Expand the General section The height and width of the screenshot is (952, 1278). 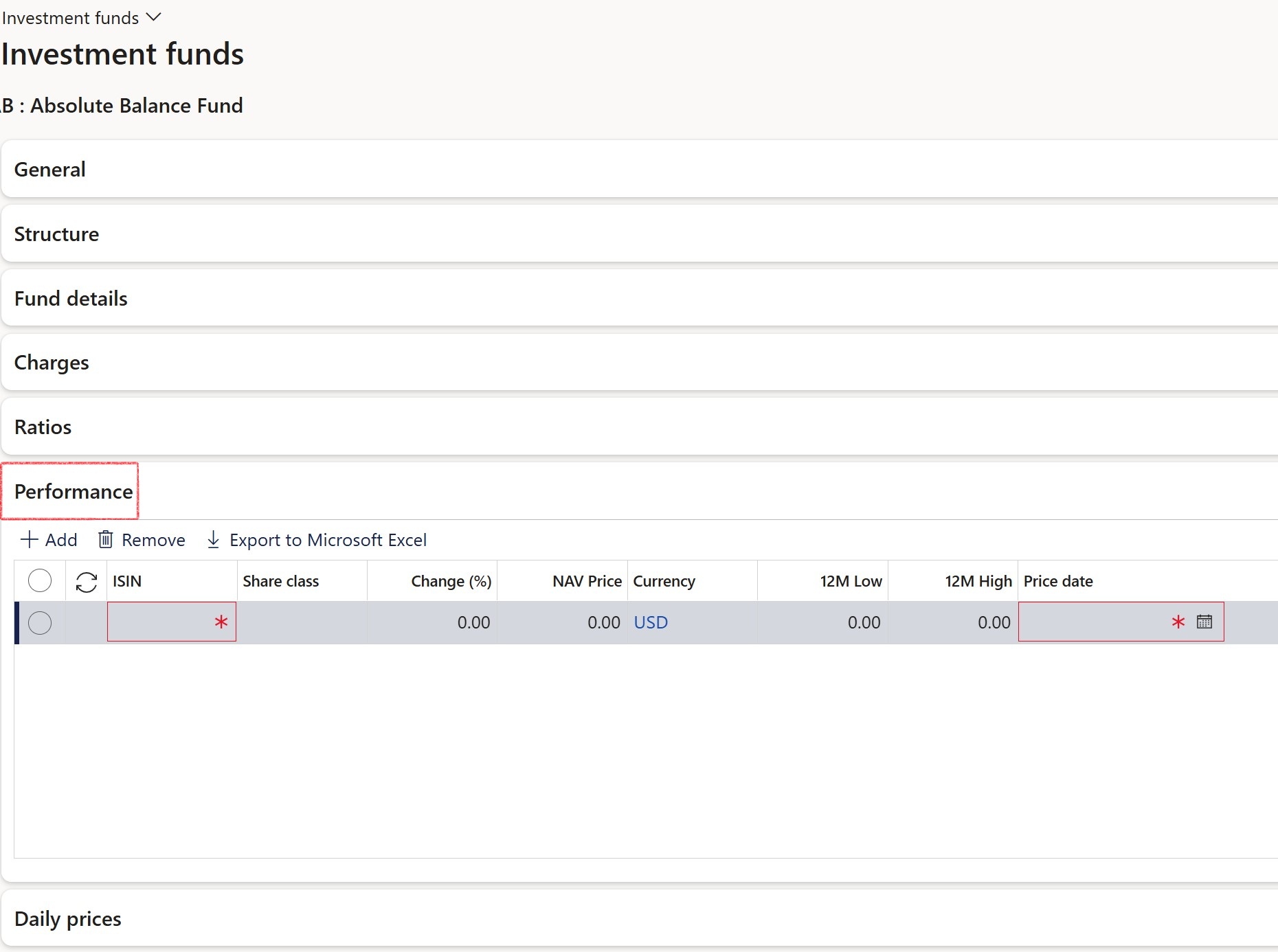pyautogui.click(x=640, y=169)
